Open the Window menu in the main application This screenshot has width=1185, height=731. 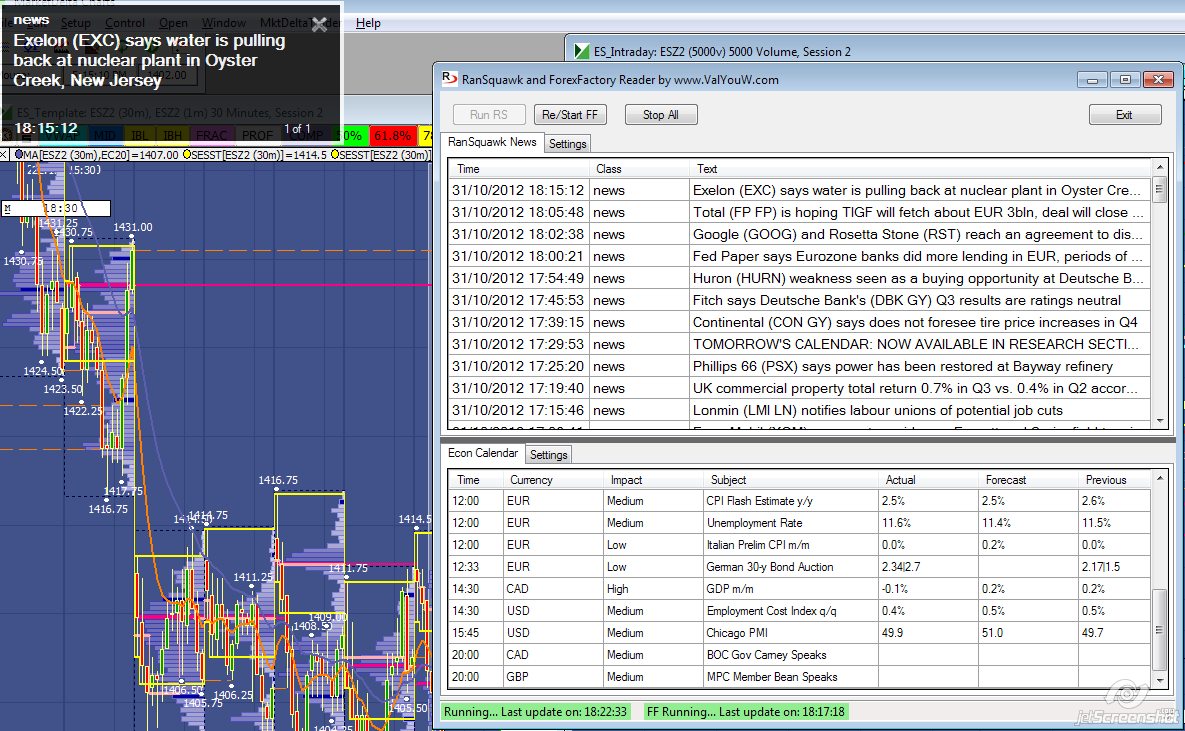224,23
